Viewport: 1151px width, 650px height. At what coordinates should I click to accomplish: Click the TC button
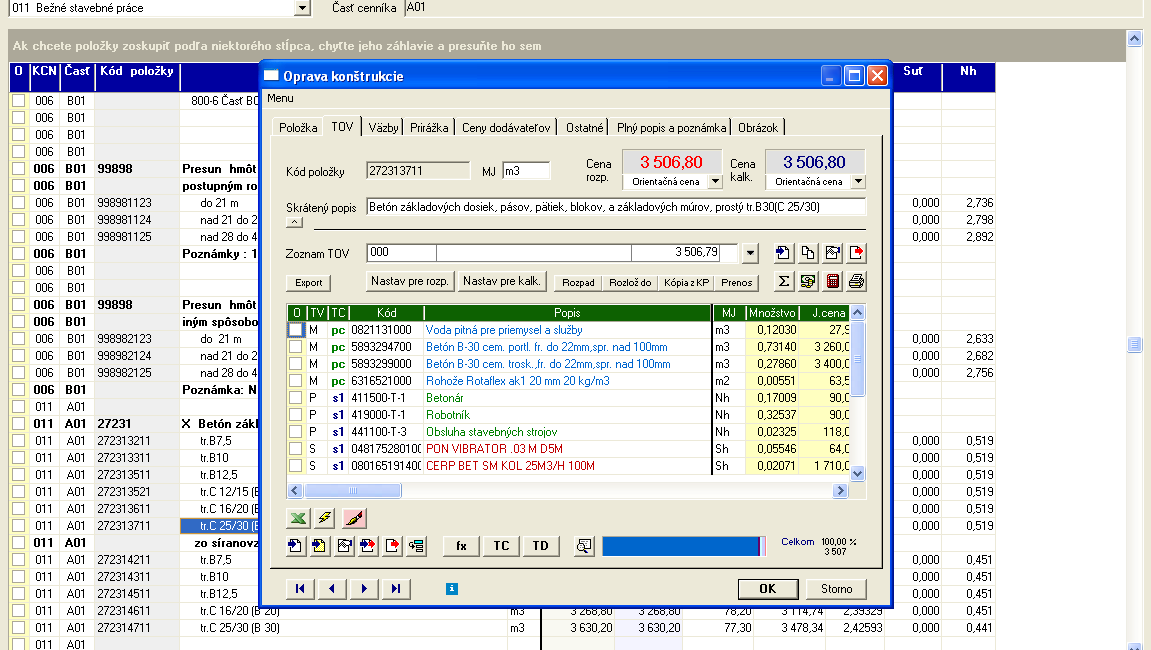501,546
